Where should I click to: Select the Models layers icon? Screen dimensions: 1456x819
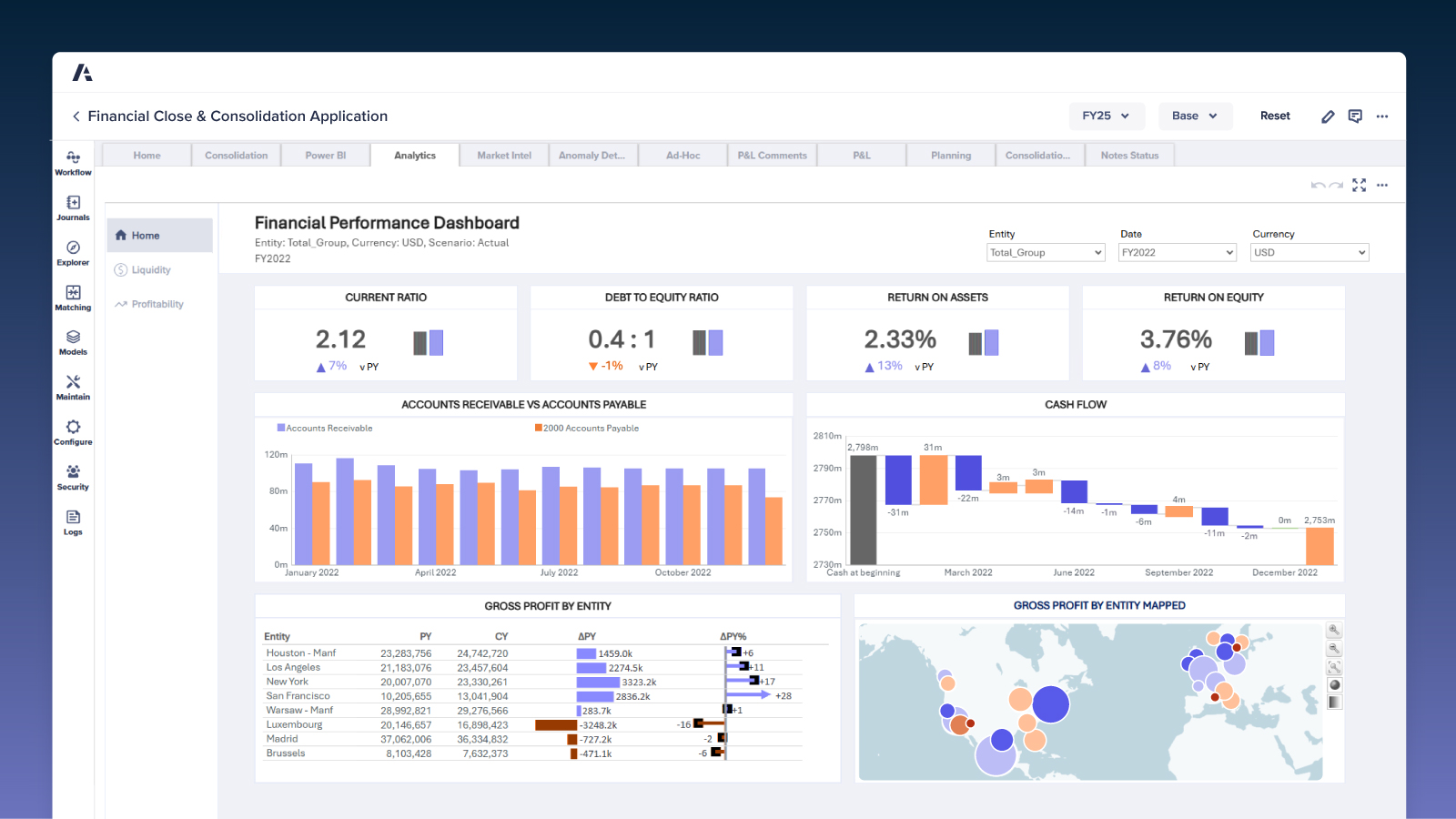pyautogui.click(x=73, y=338)
